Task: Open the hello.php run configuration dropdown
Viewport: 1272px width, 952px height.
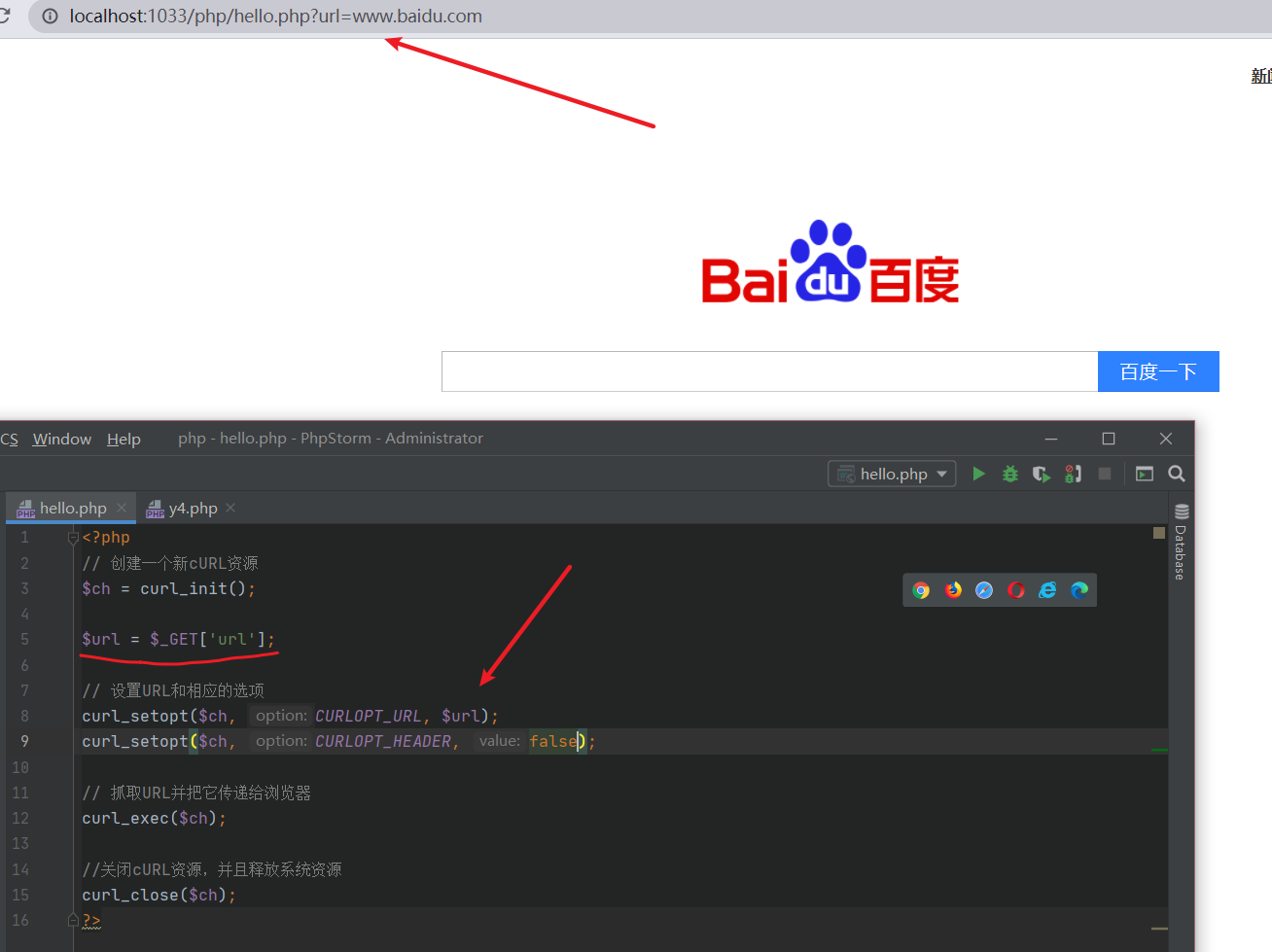Action: (x=892, y=474)
